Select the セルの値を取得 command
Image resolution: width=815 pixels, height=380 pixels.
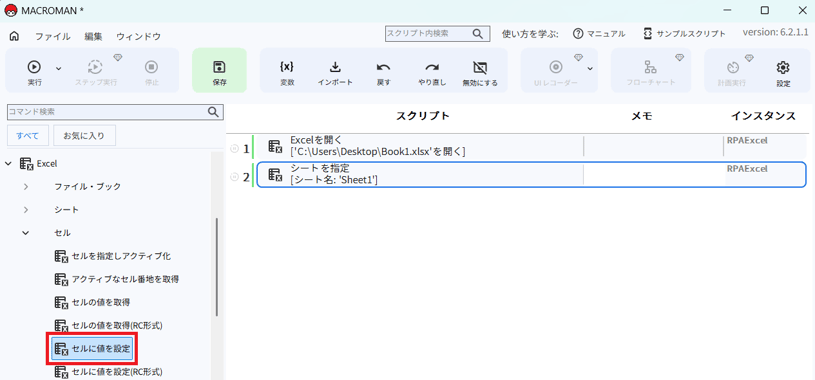point(92,302)
